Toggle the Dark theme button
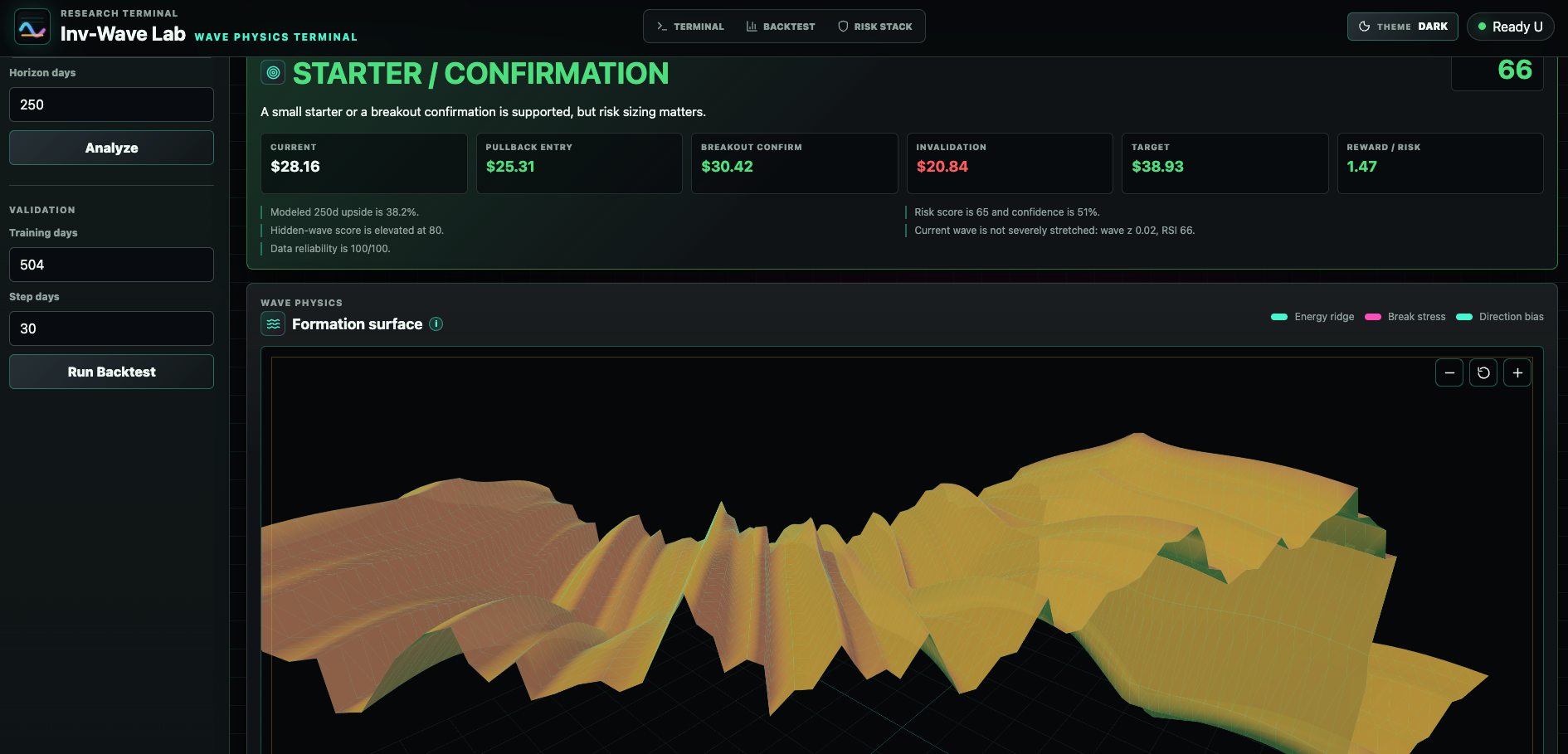Viewport: 1568px width, 754px height. click(x=1403, y=27)
